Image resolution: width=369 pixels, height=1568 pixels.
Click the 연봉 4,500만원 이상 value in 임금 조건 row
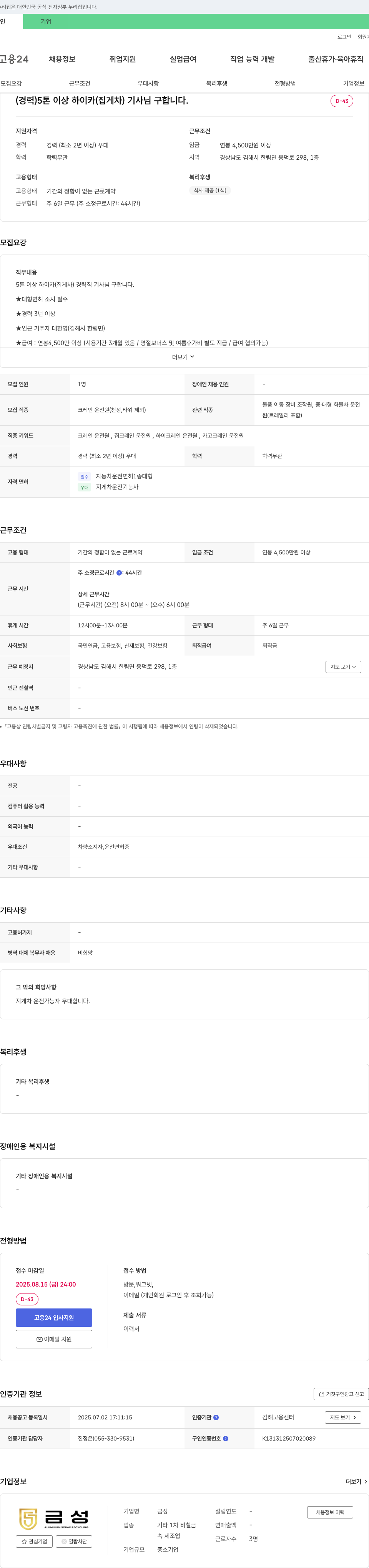(286, 553)
